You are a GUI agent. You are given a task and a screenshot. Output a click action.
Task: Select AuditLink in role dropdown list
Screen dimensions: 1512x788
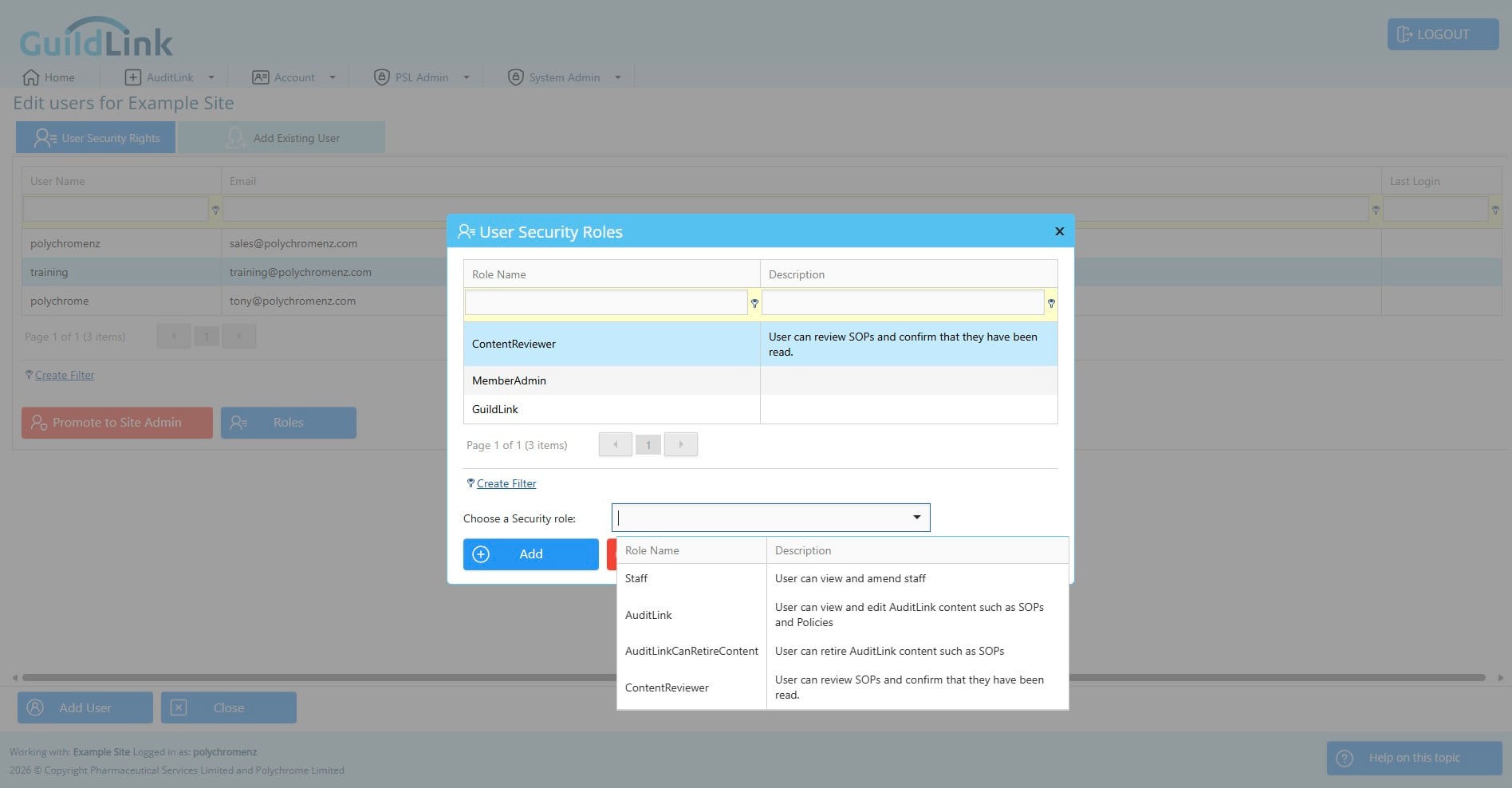point(843,615)
